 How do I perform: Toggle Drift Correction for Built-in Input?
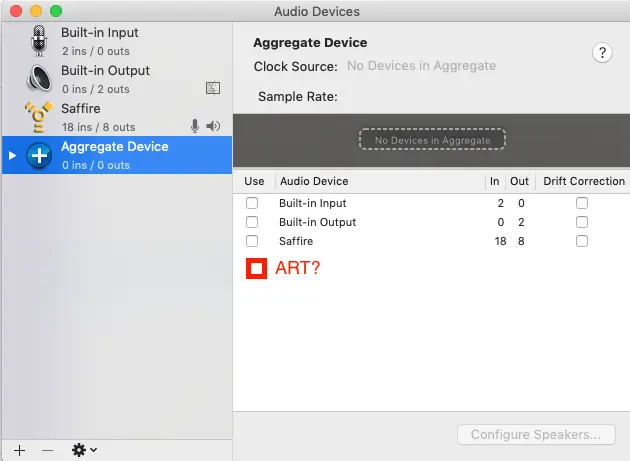582,203
